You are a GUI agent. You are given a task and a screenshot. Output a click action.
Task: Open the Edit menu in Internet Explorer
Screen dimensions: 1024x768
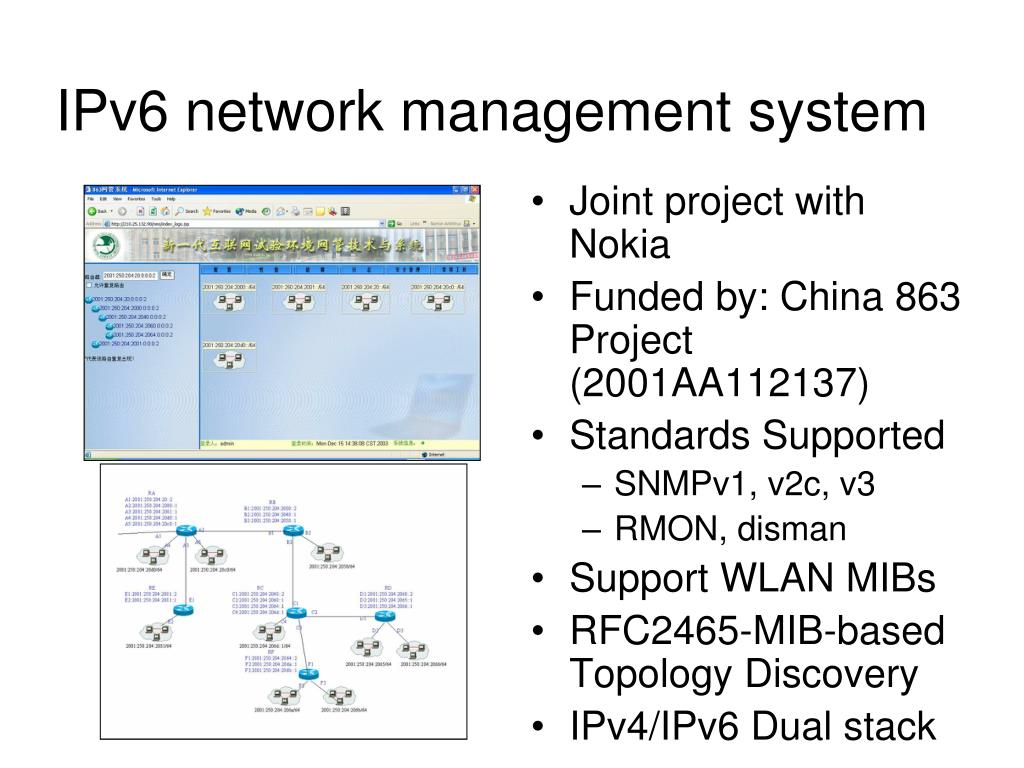pyautogui.click(x=103, y=199)
